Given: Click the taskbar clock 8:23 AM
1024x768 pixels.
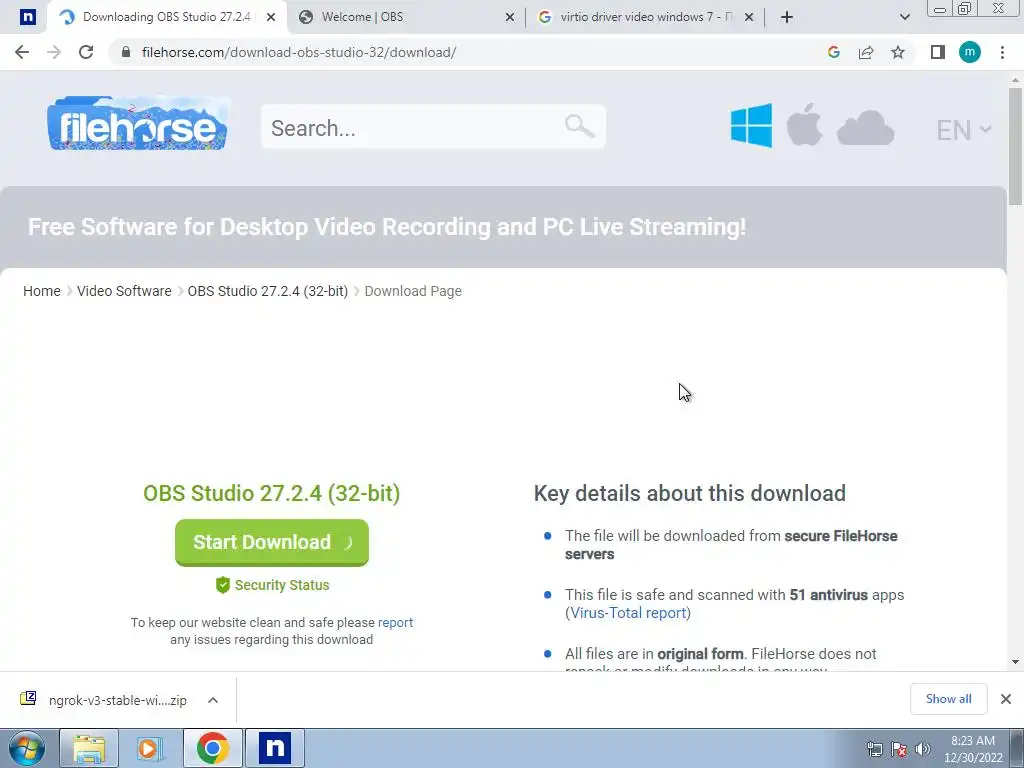Looking at the screenshot, I should (x=972, y=749).
